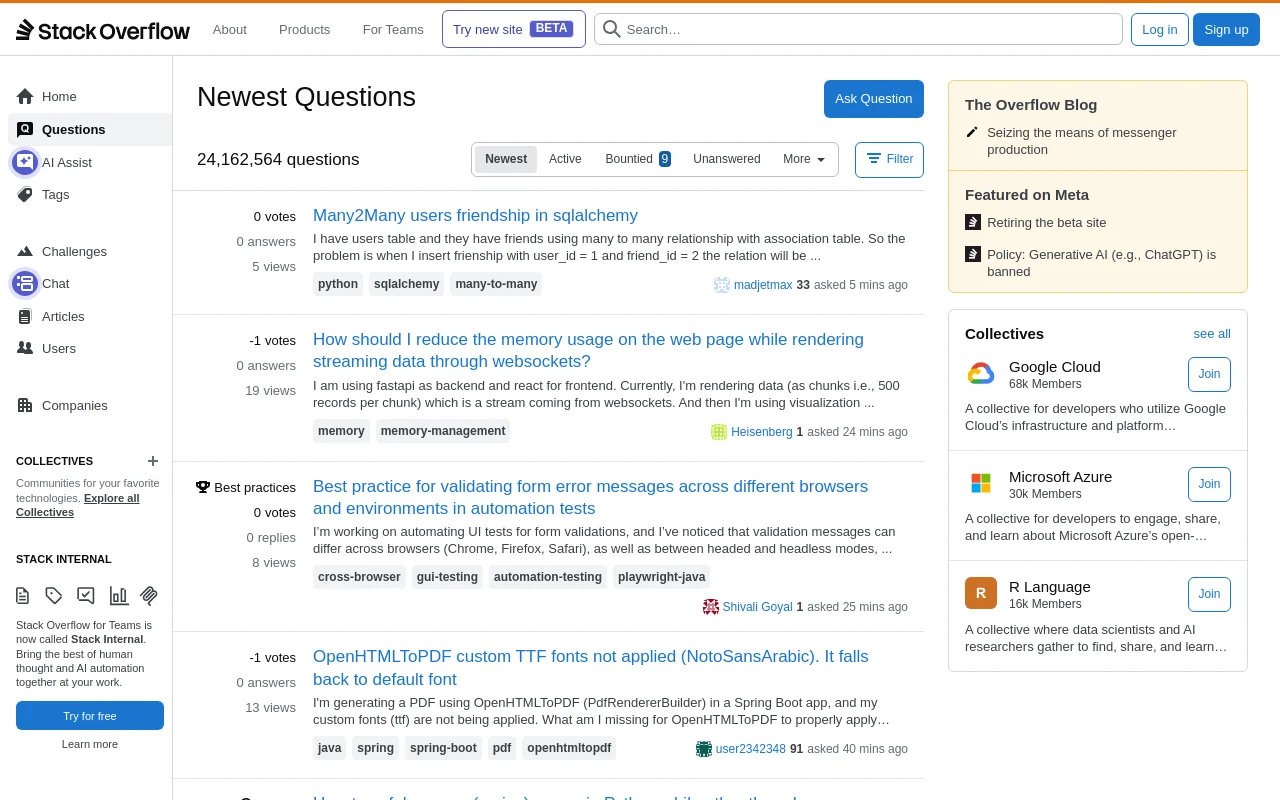This screenshot has height=800, width=1280.
Task: Open the Stack Overflow logo
Action: [102, 29]
